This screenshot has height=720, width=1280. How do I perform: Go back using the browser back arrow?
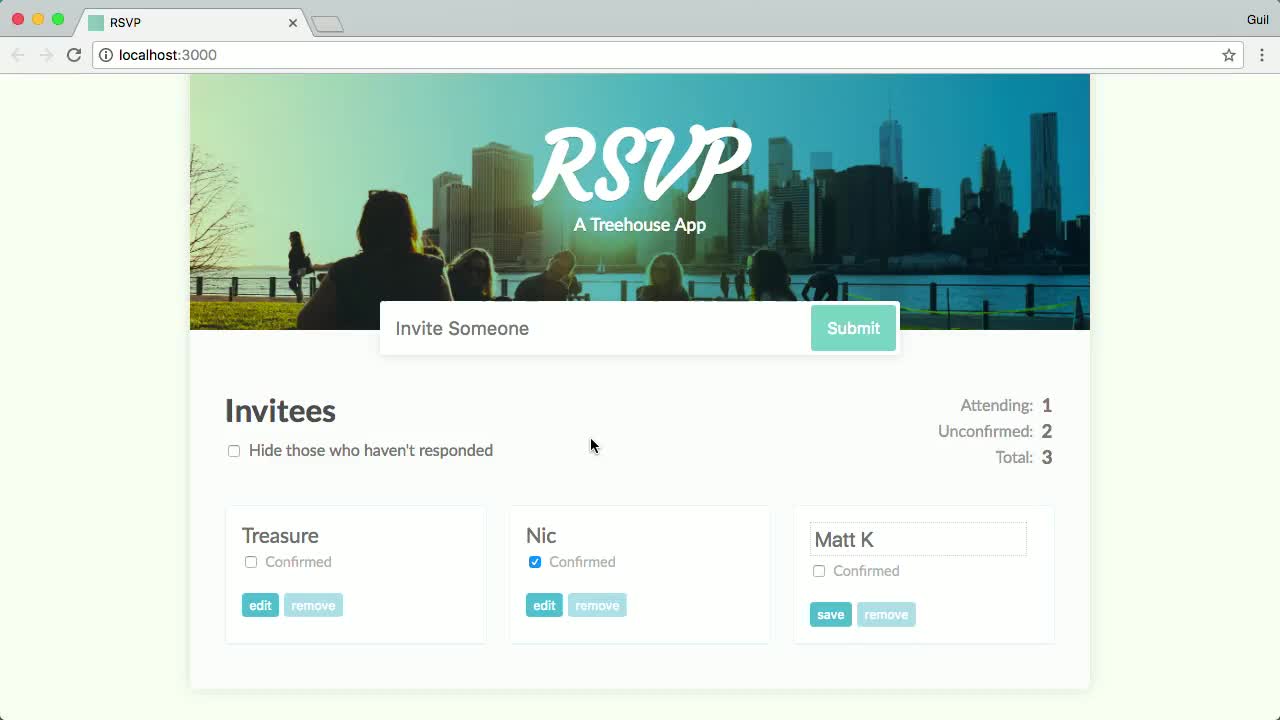(18, 55)
